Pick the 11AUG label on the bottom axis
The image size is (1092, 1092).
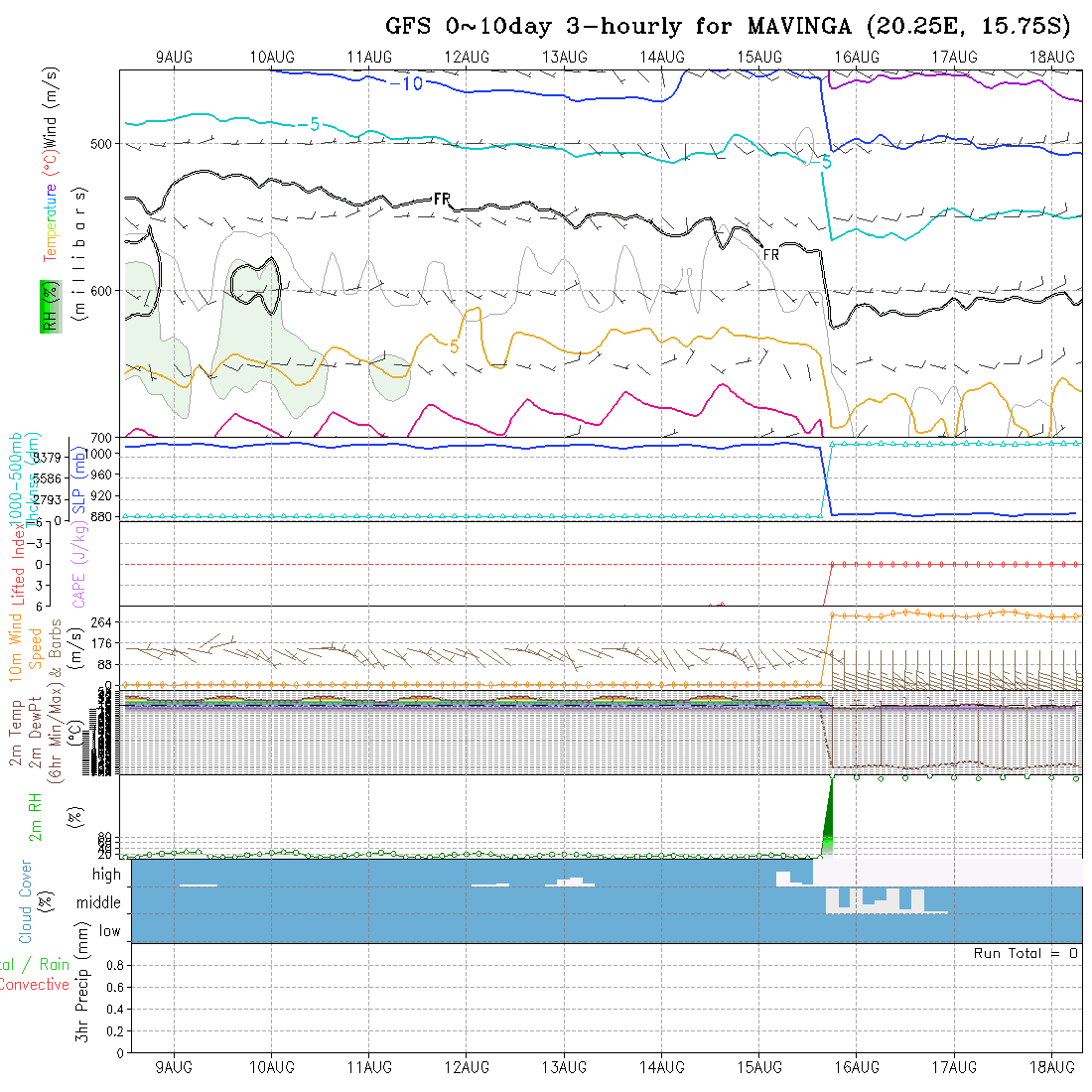(369, 1067)
